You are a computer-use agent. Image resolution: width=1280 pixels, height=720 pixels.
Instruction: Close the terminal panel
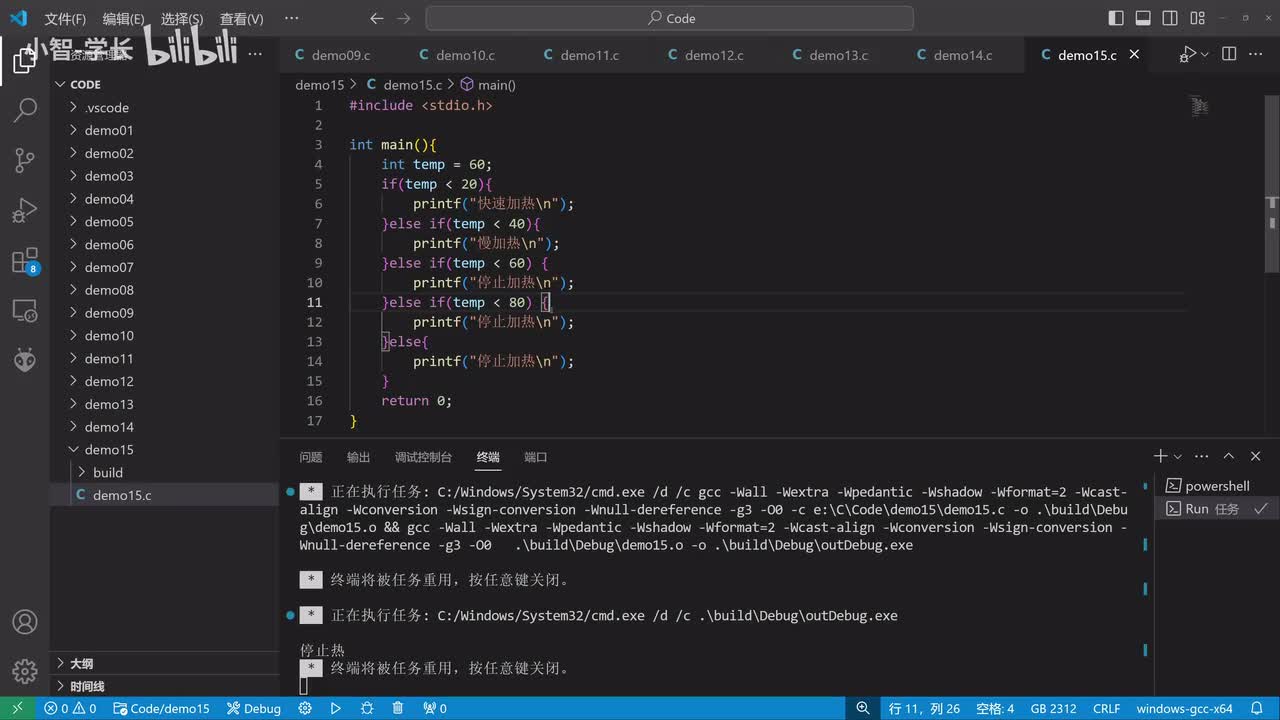1256,456
